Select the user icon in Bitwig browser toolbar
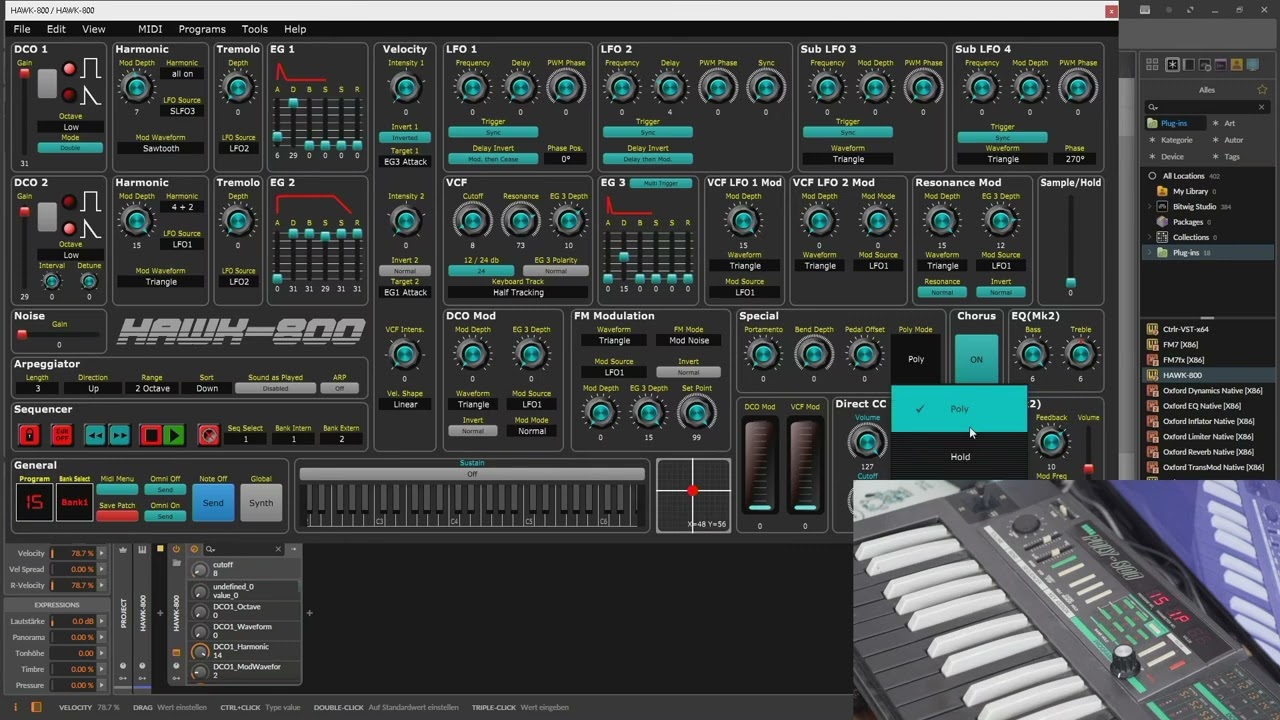1280x720 pixels. point(1237,65)
